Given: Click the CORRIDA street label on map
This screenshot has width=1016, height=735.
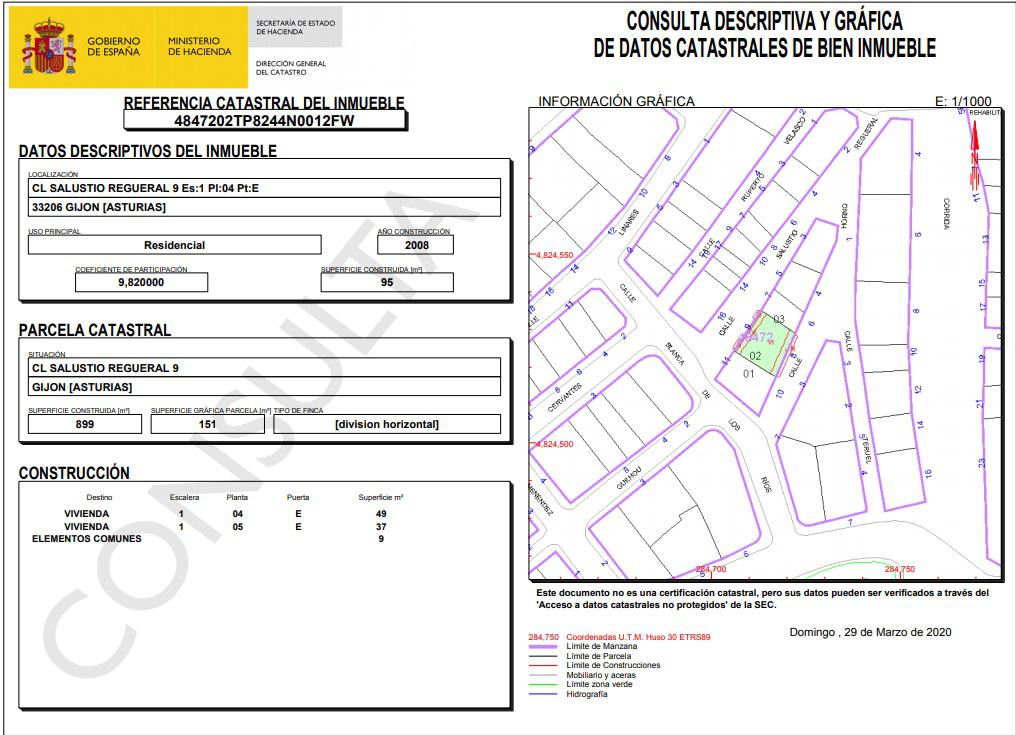Looking at the screenshot, I should click(947, 214).
